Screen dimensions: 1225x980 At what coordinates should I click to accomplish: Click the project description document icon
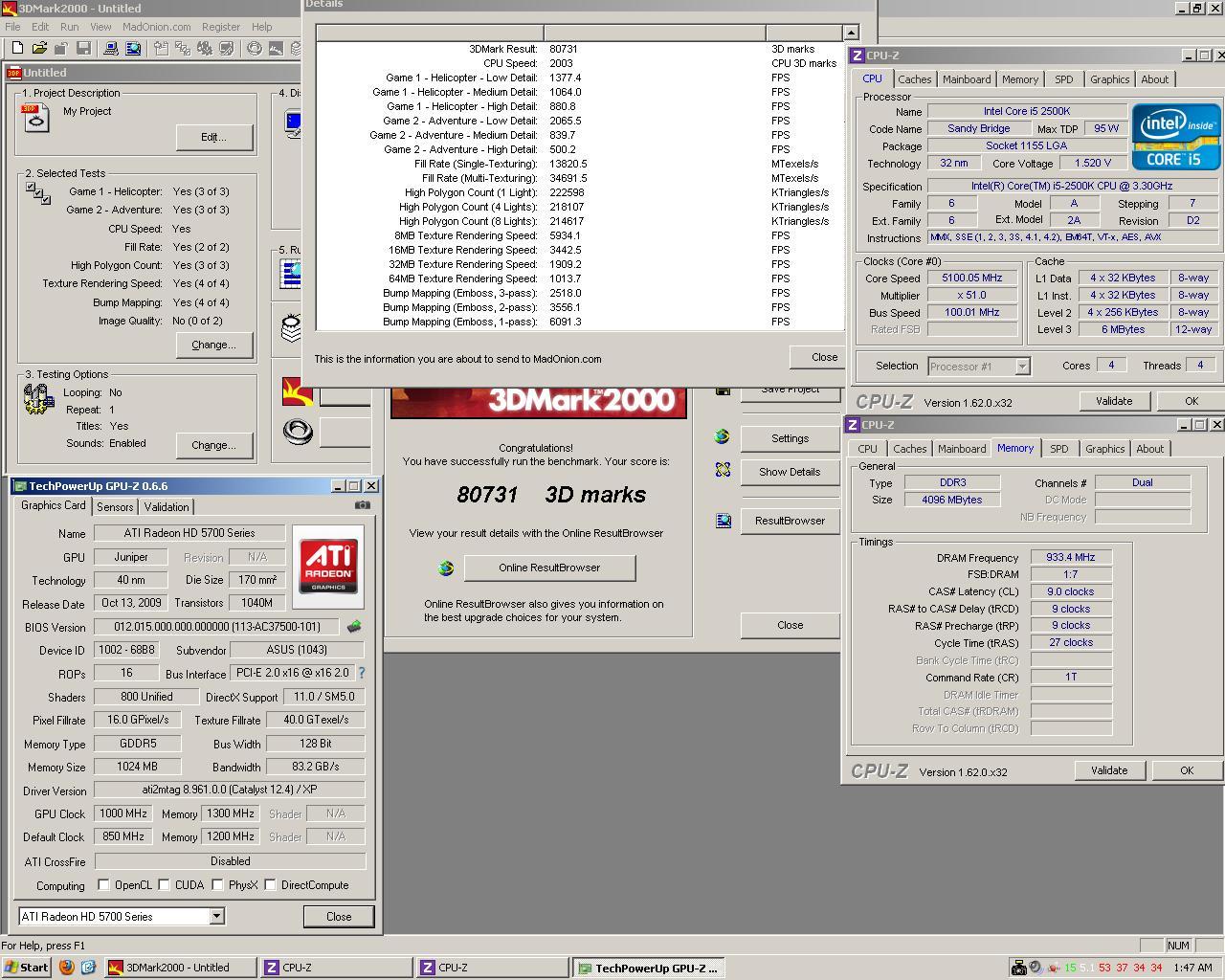coord(35,118)
